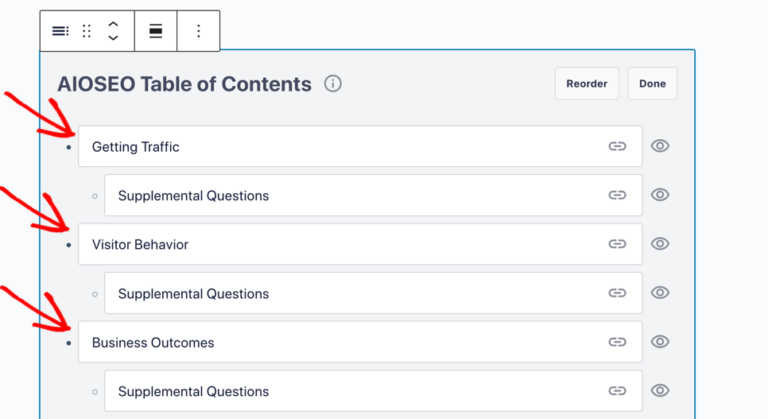Move the block up with the up arrow
Image resolution: width=768 pixels, height=419 pixels.
[x=113, y=24]
